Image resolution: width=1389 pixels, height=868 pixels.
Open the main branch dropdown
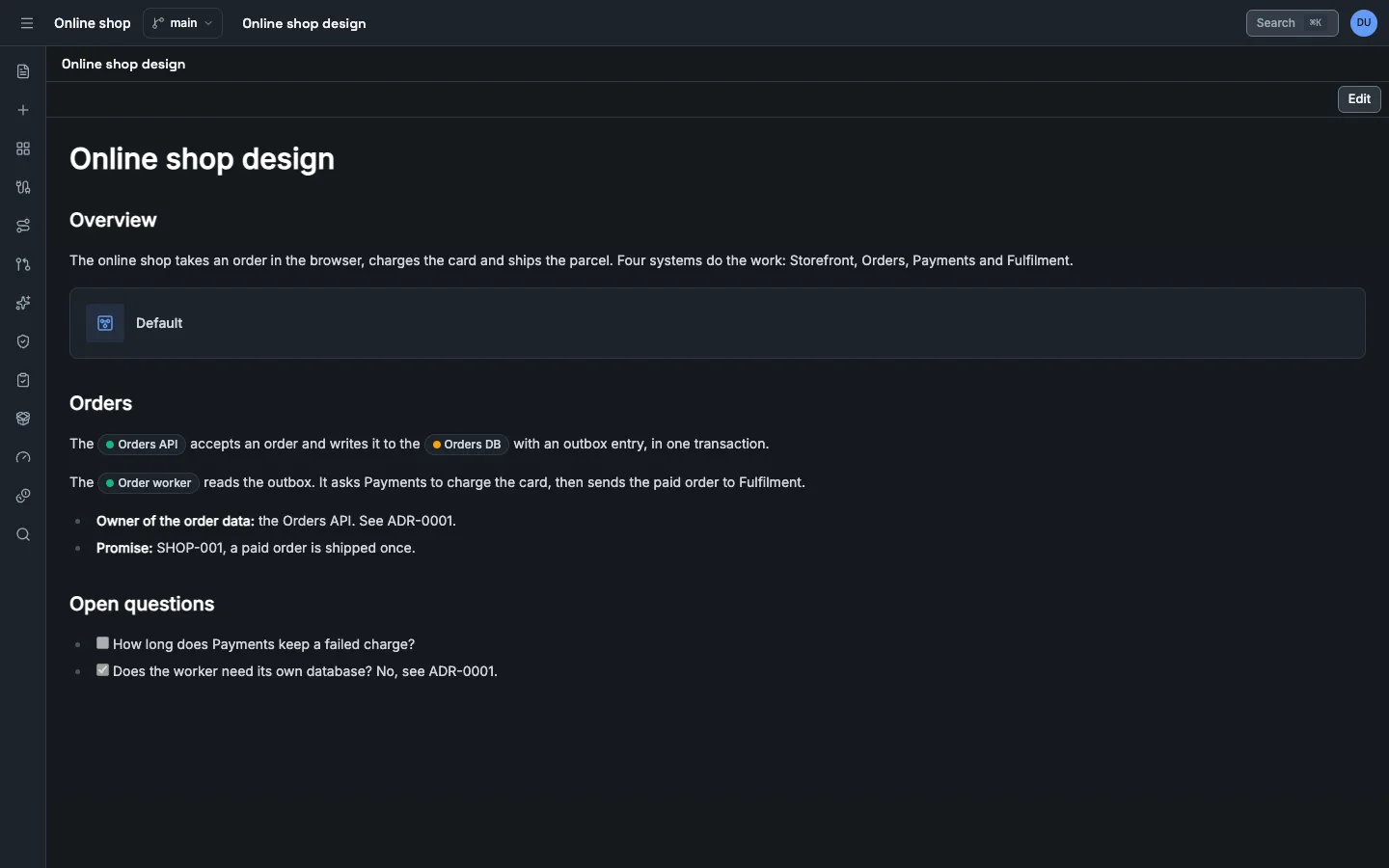pos(183,23)
